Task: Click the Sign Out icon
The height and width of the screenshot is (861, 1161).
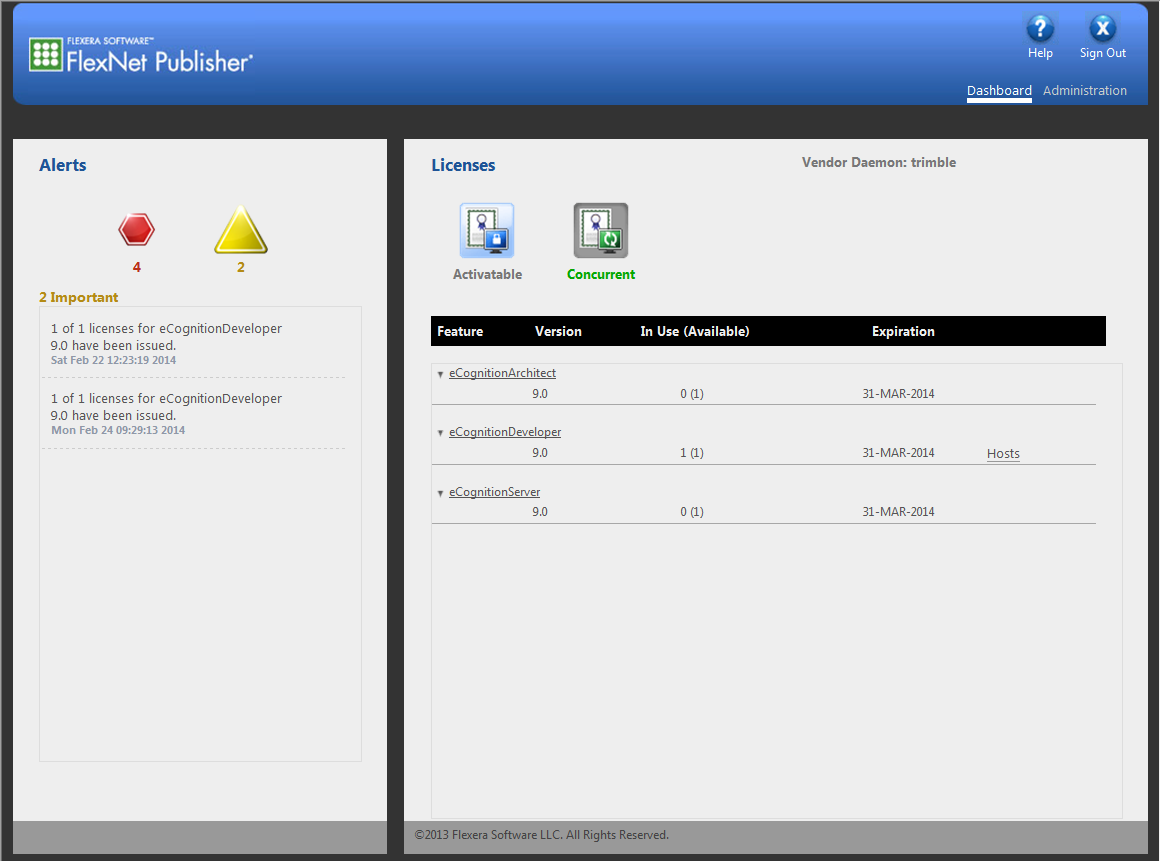Action: coord(1103,28)
